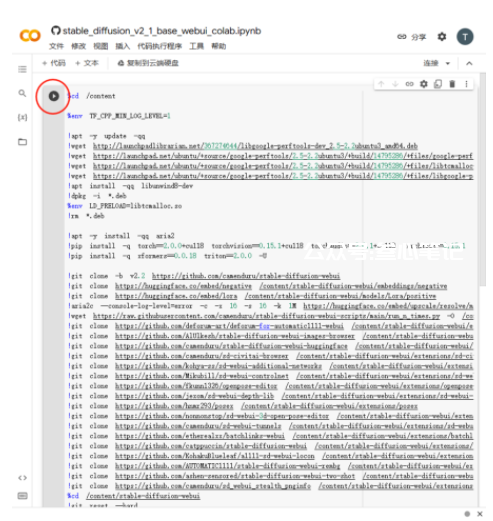Click the status dot at bottom right

[467, 514]
